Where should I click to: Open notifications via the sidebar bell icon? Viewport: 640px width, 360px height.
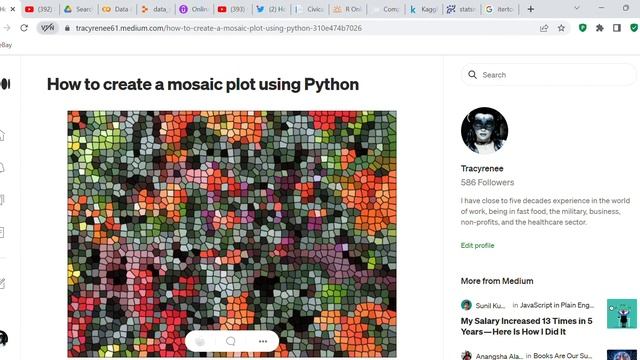click(2, 168)
